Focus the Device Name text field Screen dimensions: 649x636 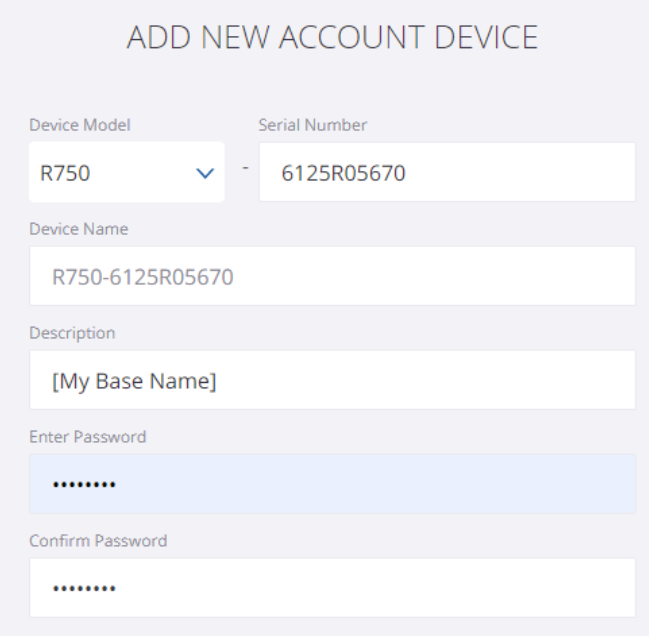click(x=332, y=277)
